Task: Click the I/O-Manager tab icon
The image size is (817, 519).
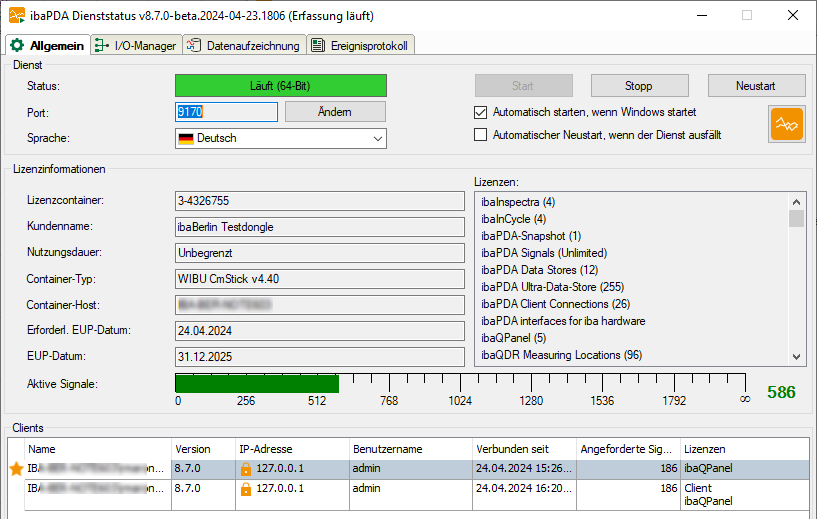Action: point(102,45)
